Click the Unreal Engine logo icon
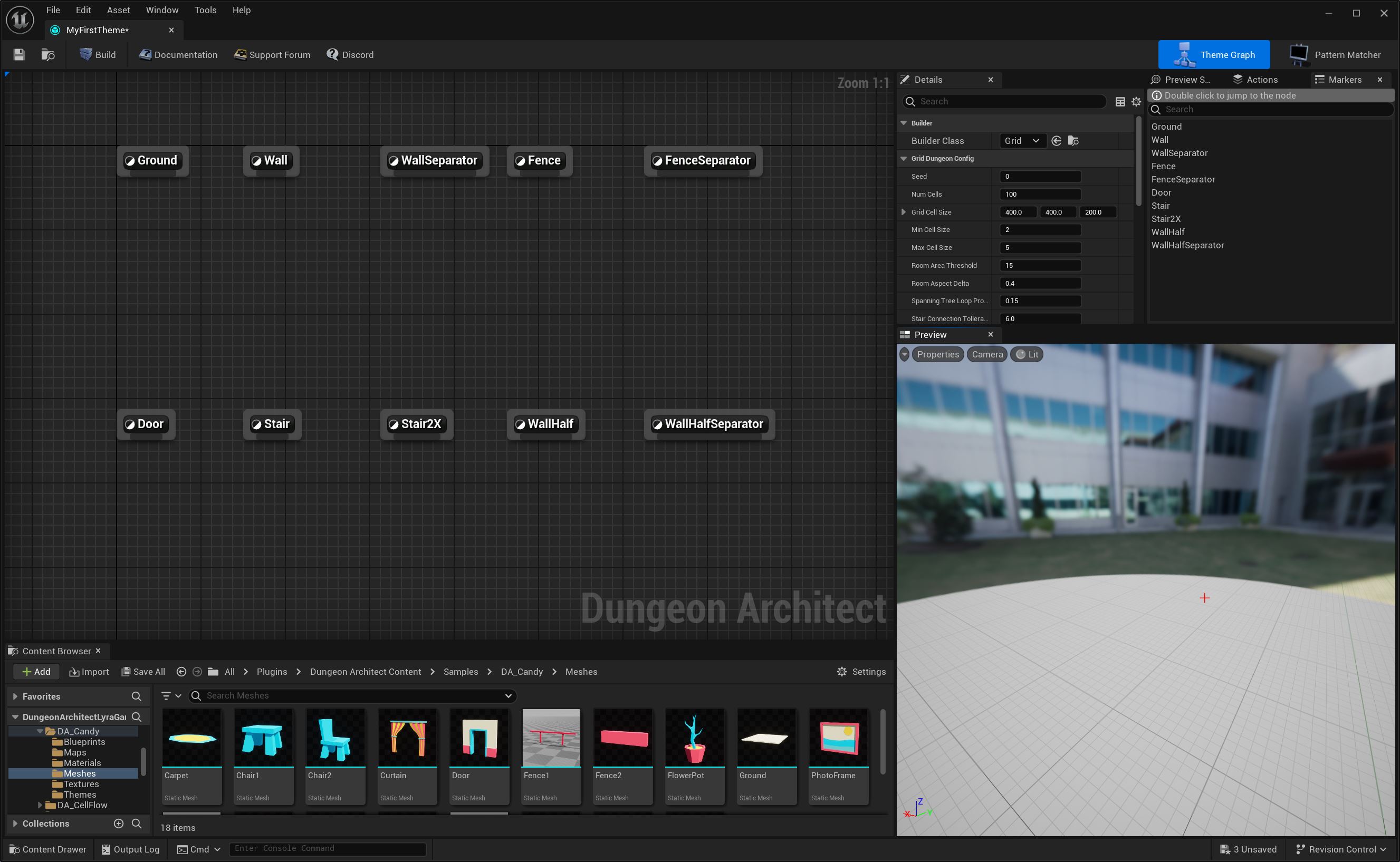This screenshot has height=862, width=1400. click(x=20, y=20)
